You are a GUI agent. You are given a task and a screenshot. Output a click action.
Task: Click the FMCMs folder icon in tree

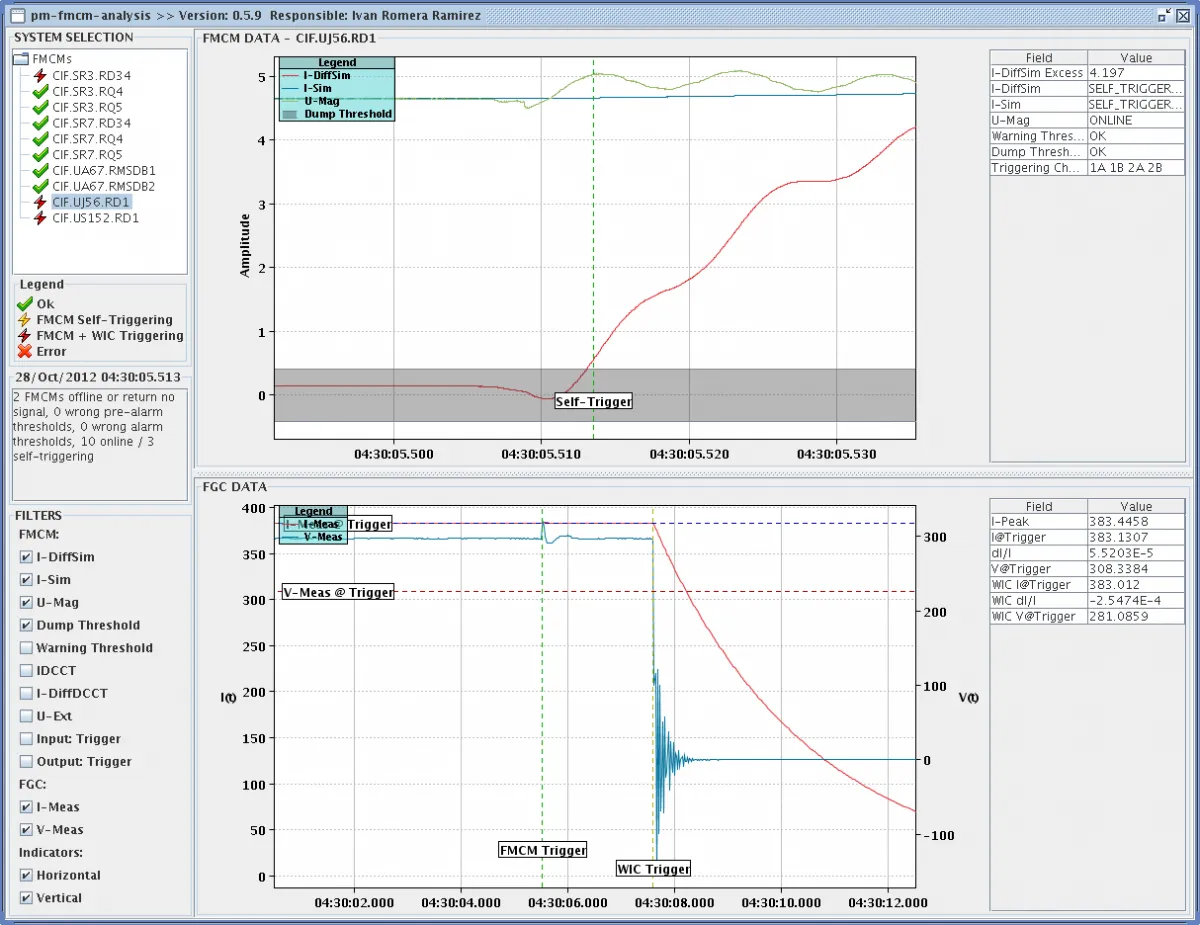pos(22,59)
